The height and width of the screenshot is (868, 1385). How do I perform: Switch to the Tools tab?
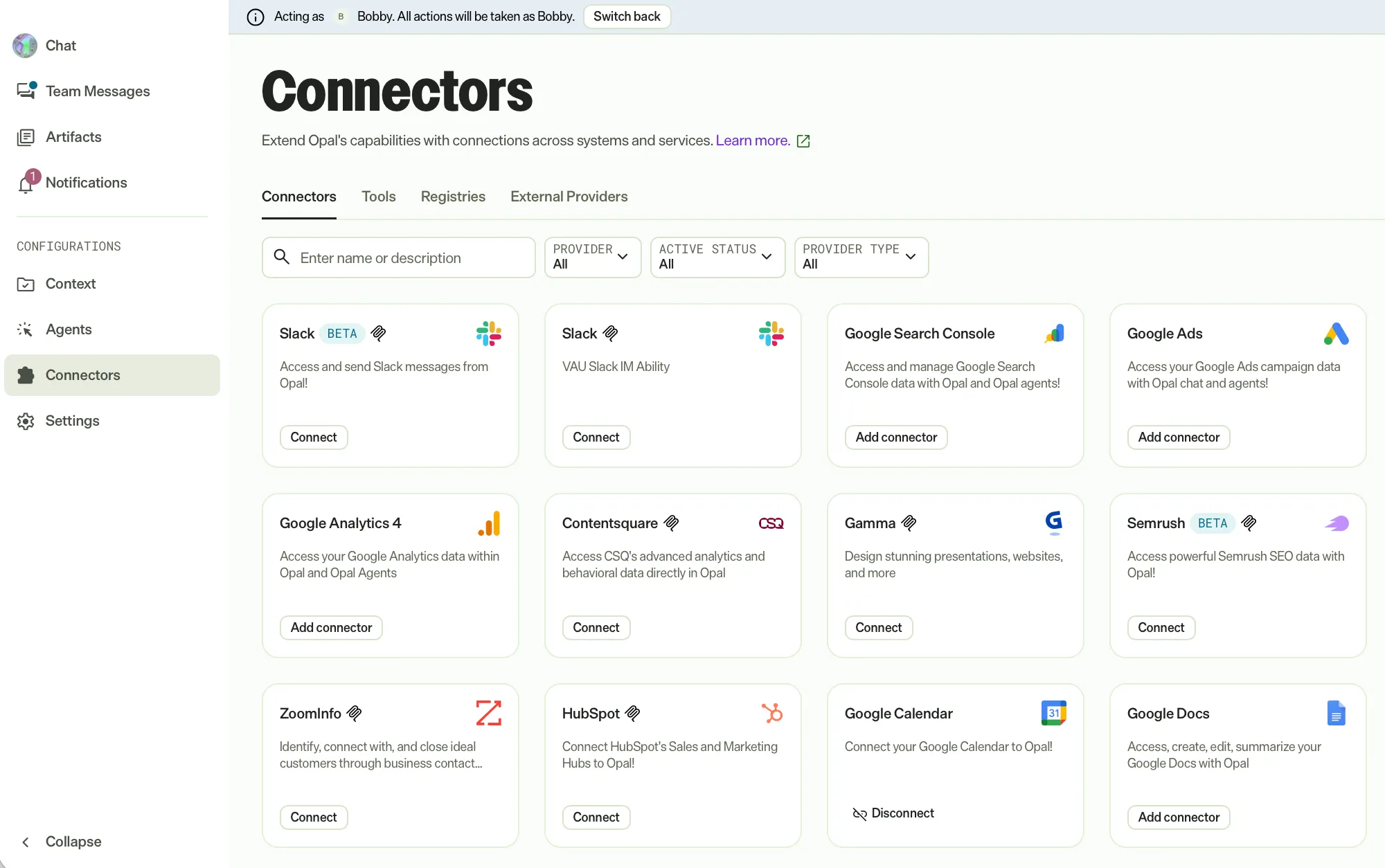pos(379,197)
